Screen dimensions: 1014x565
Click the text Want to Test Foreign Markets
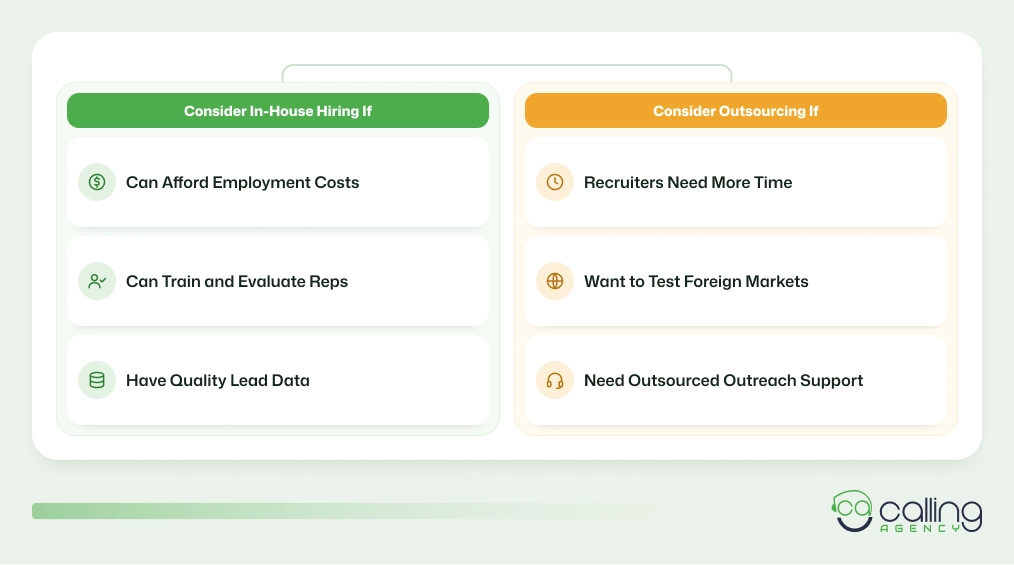coord(696,281)
